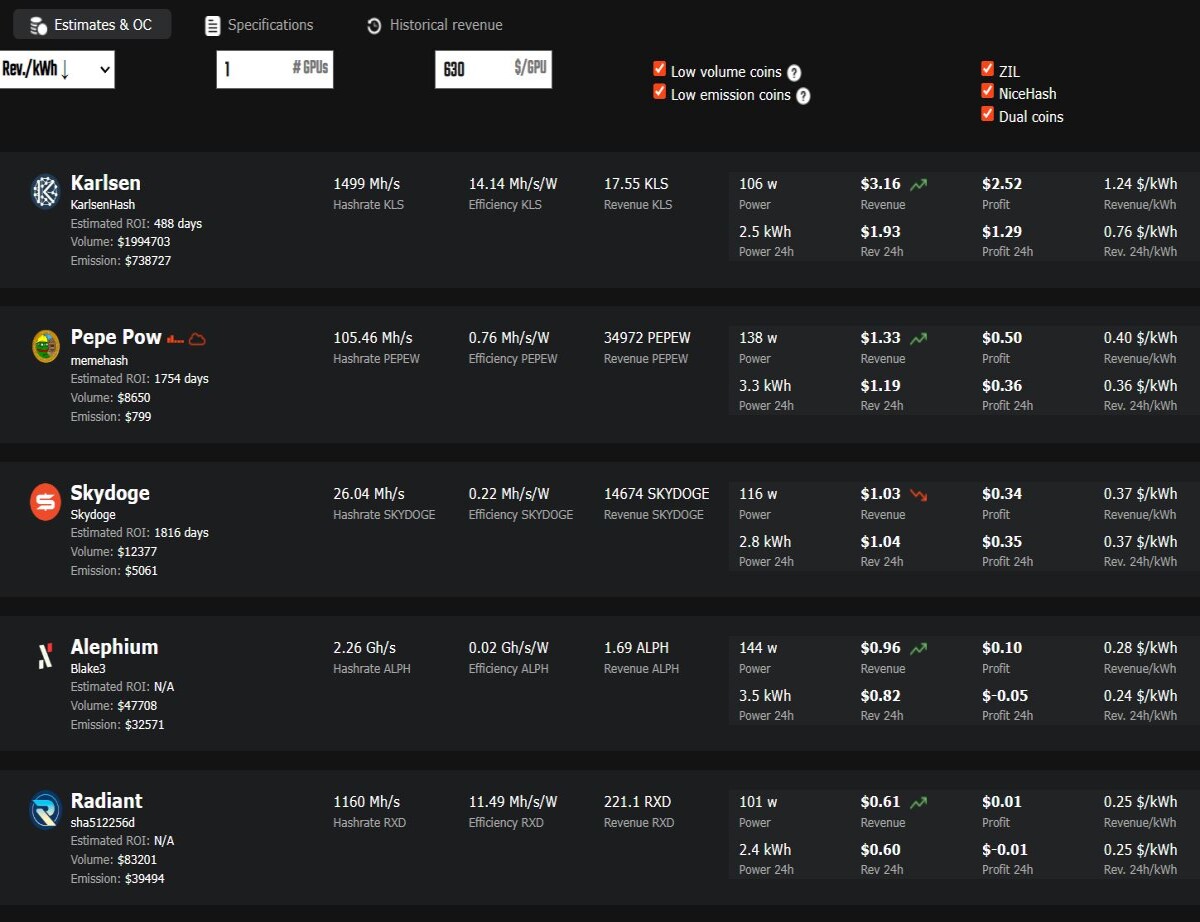Click the green uptrend arrow by Alephium revenue
Image resolution: width=1200 pixels, height=922 pixels.
click(918, 648)
